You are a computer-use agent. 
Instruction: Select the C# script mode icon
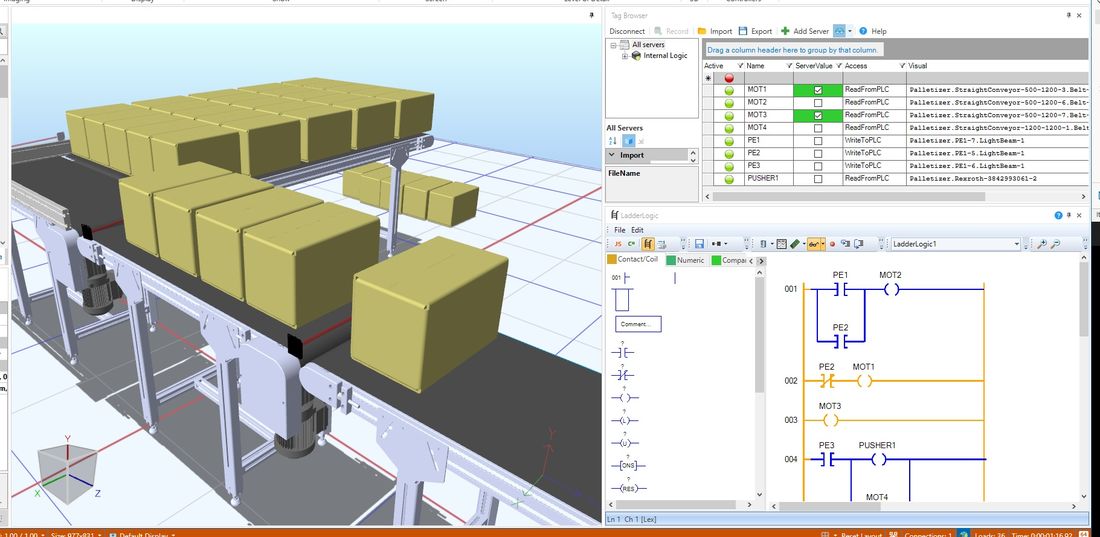(631, 244)
